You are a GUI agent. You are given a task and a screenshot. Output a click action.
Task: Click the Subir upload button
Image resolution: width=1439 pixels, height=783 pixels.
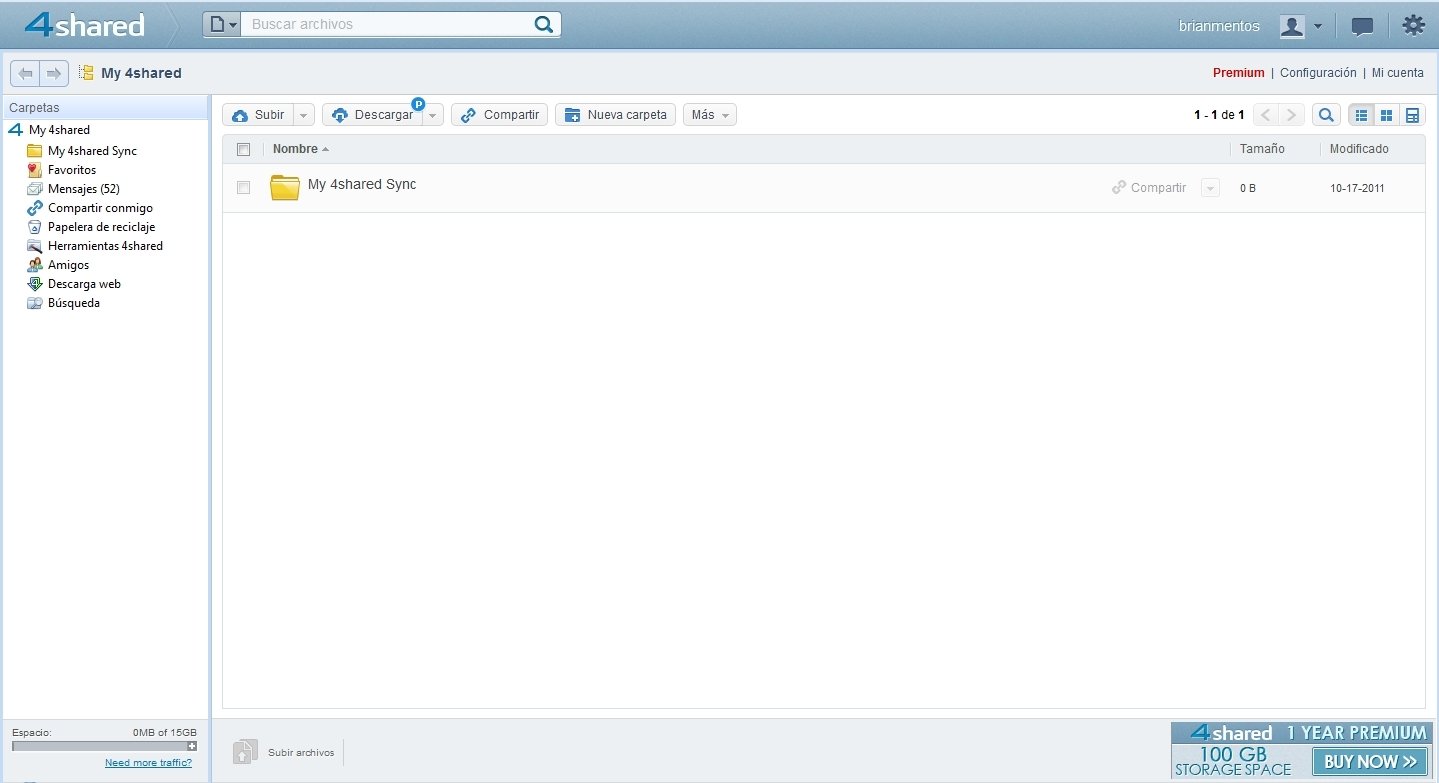(x=258, y=115)
